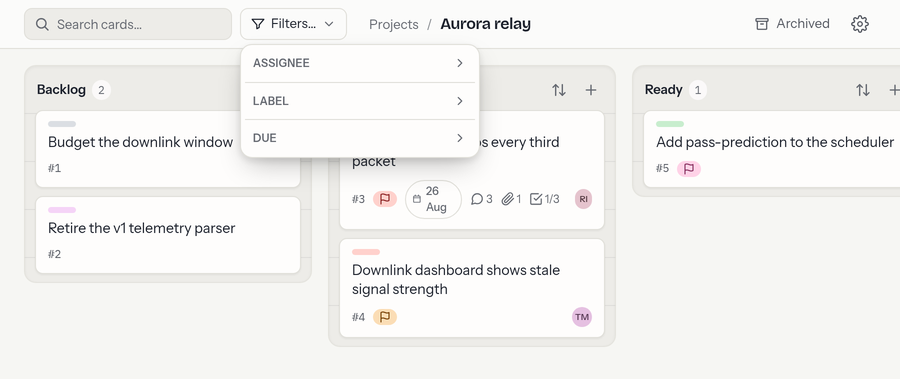Go to Projects breadcrumb link

pyautogui.click(x=394, y=24)
